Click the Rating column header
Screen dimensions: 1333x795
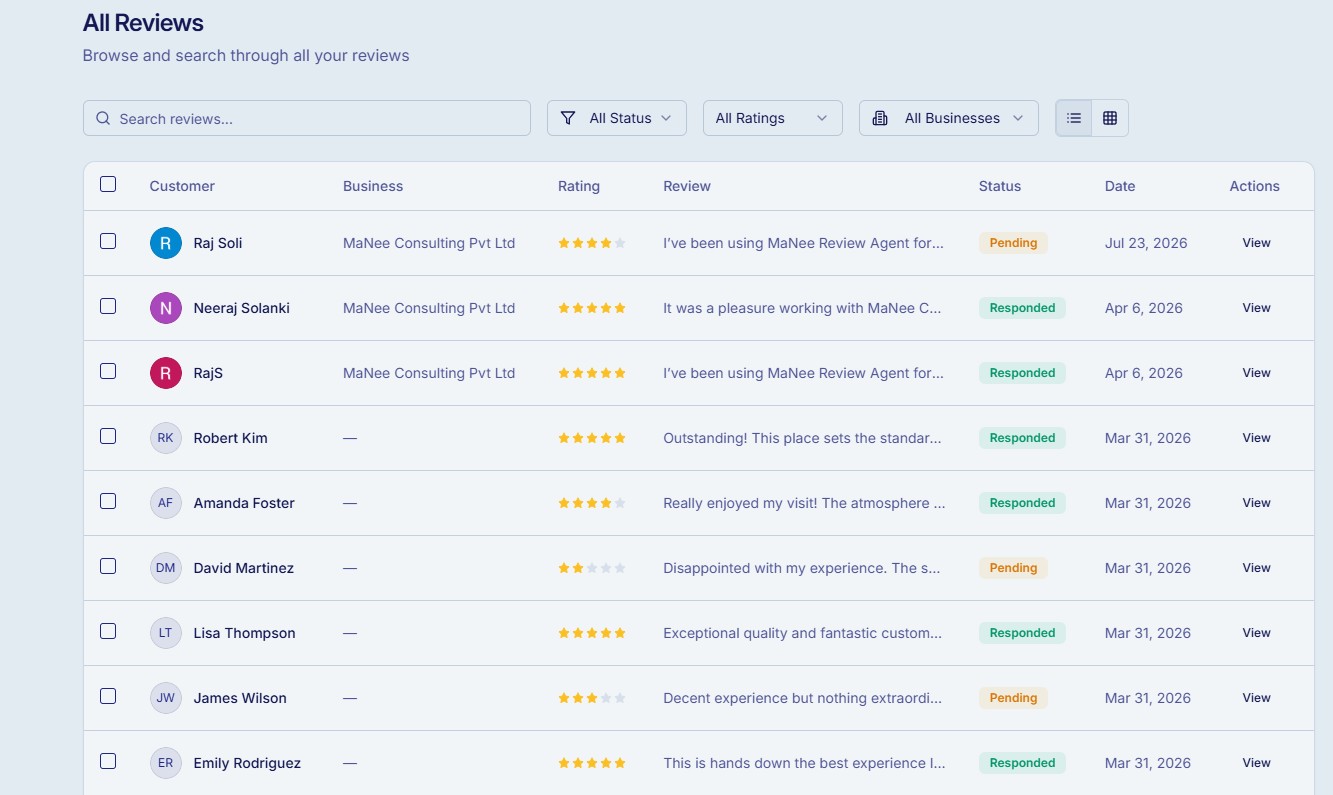tap(579, 186)
